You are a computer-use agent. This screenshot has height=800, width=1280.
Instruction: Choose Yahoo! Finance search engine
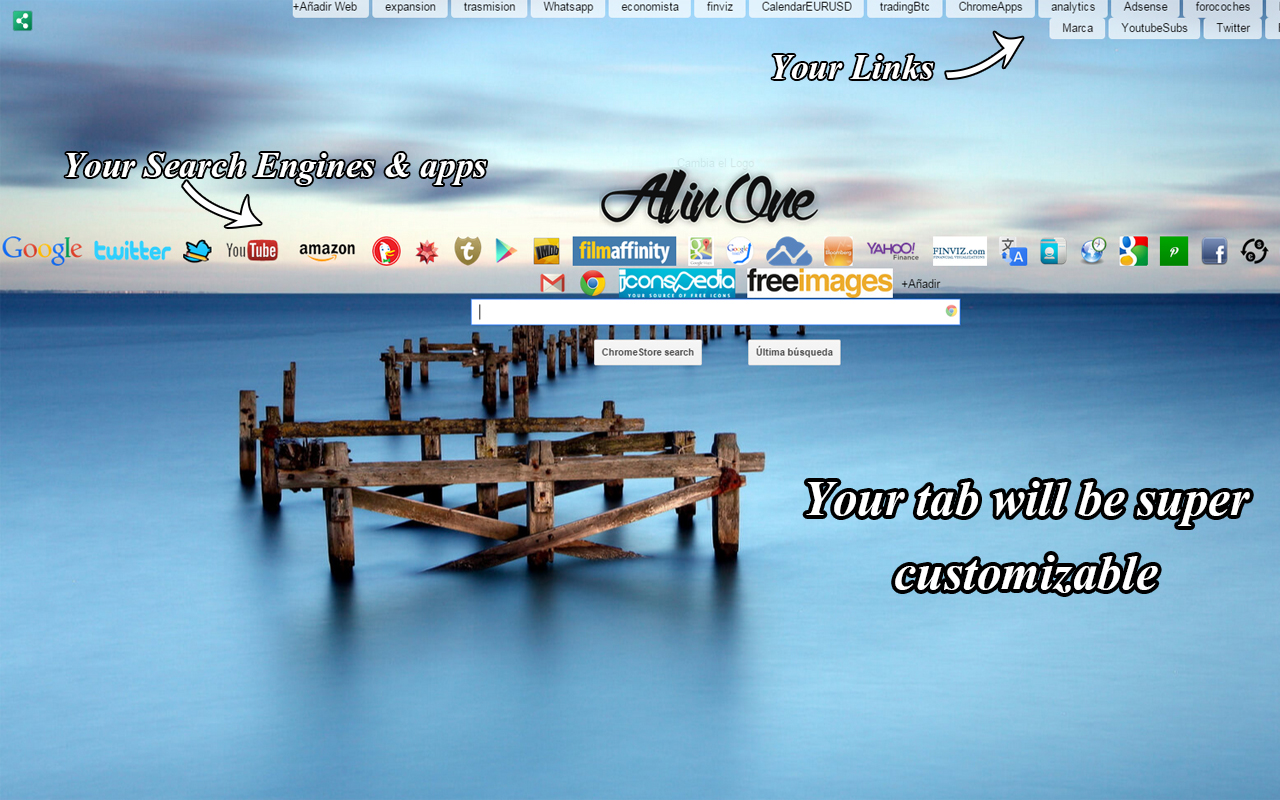[892, 251]
